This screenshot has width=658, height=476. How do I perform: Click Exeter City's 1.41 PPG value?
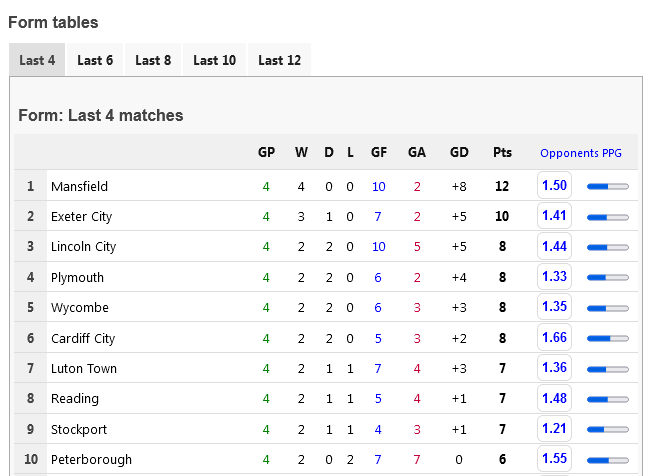tap(554, 216)
